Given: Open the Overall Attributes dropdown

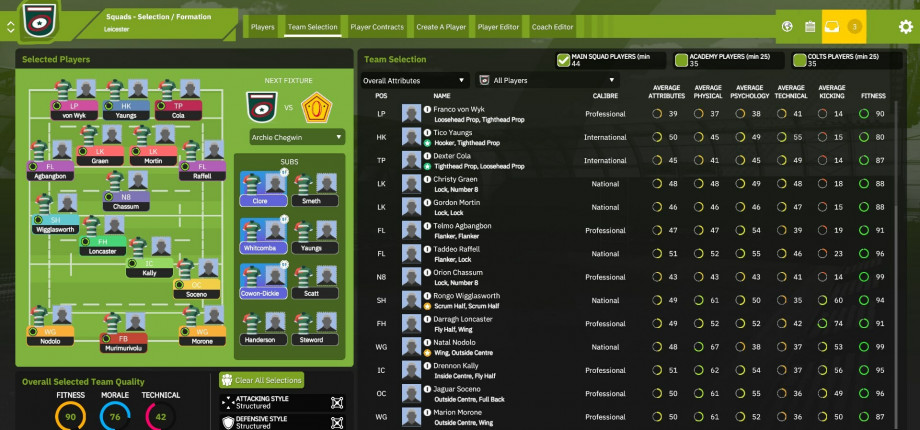Looking at the screenshot, I should point(414,80).
